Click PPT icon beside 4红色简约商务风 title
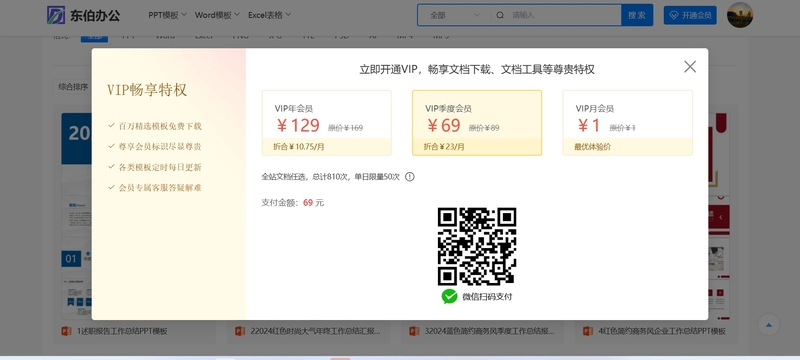800x360 pixels. [x=588, y=331]
